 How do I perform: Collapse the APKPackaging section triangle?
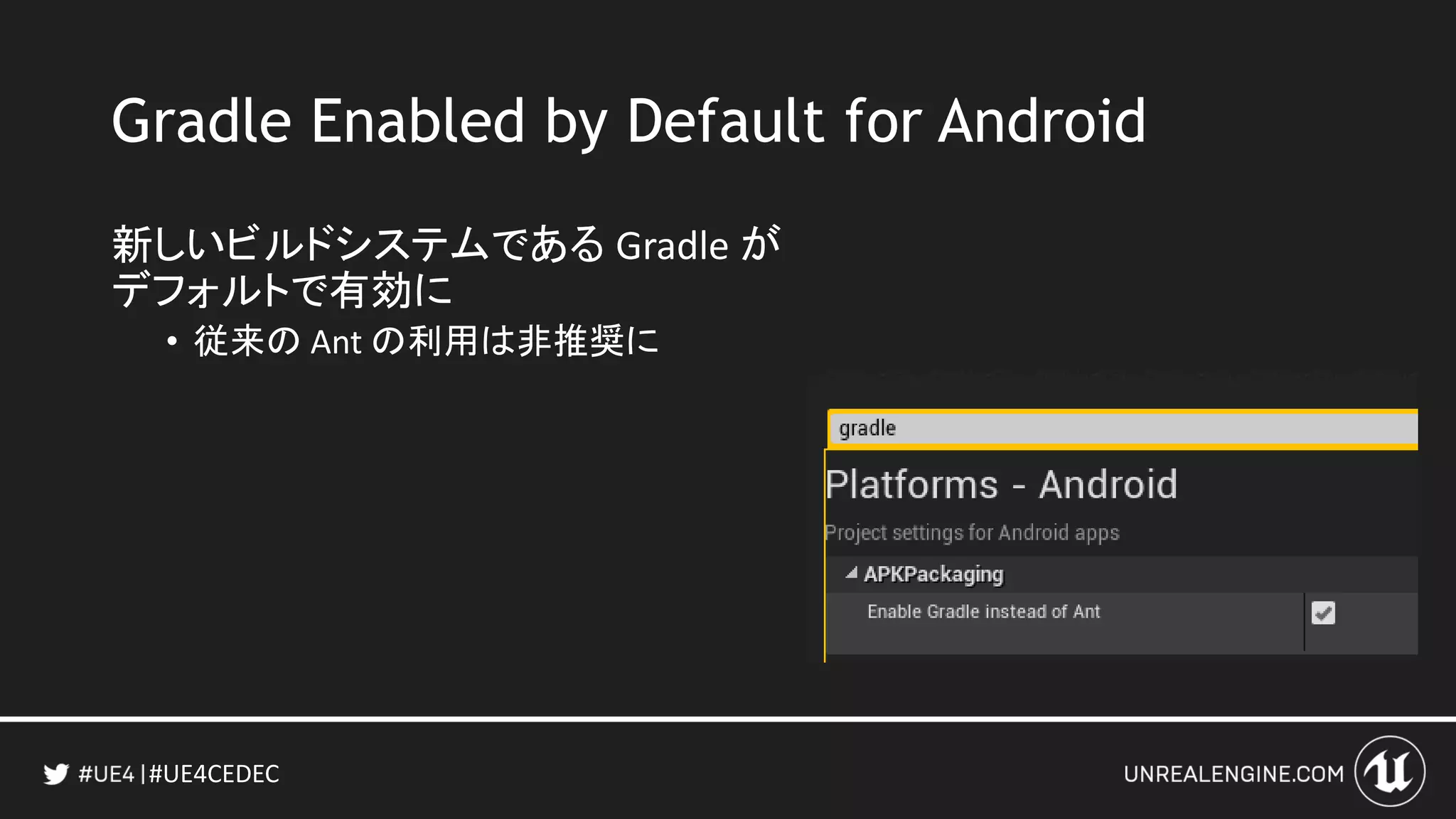tap(851, 573)
